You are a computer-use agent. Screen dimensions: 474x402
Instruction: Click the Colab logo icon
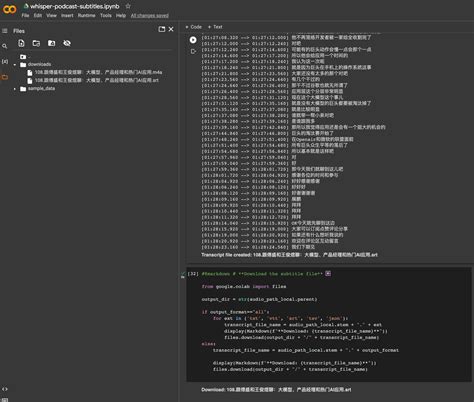9,9
